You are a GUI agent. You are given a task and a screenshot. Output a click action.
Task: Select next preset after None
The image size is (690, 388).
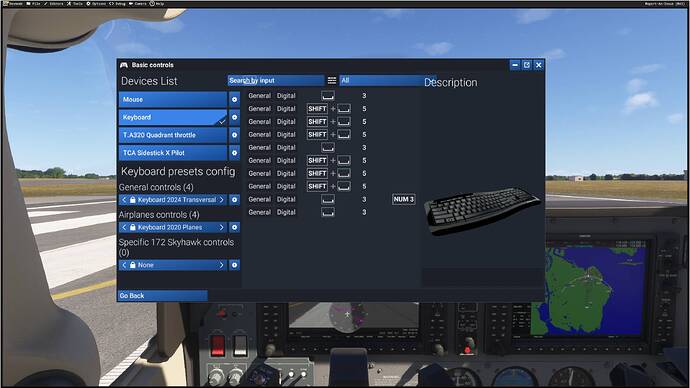click(221, 265)
